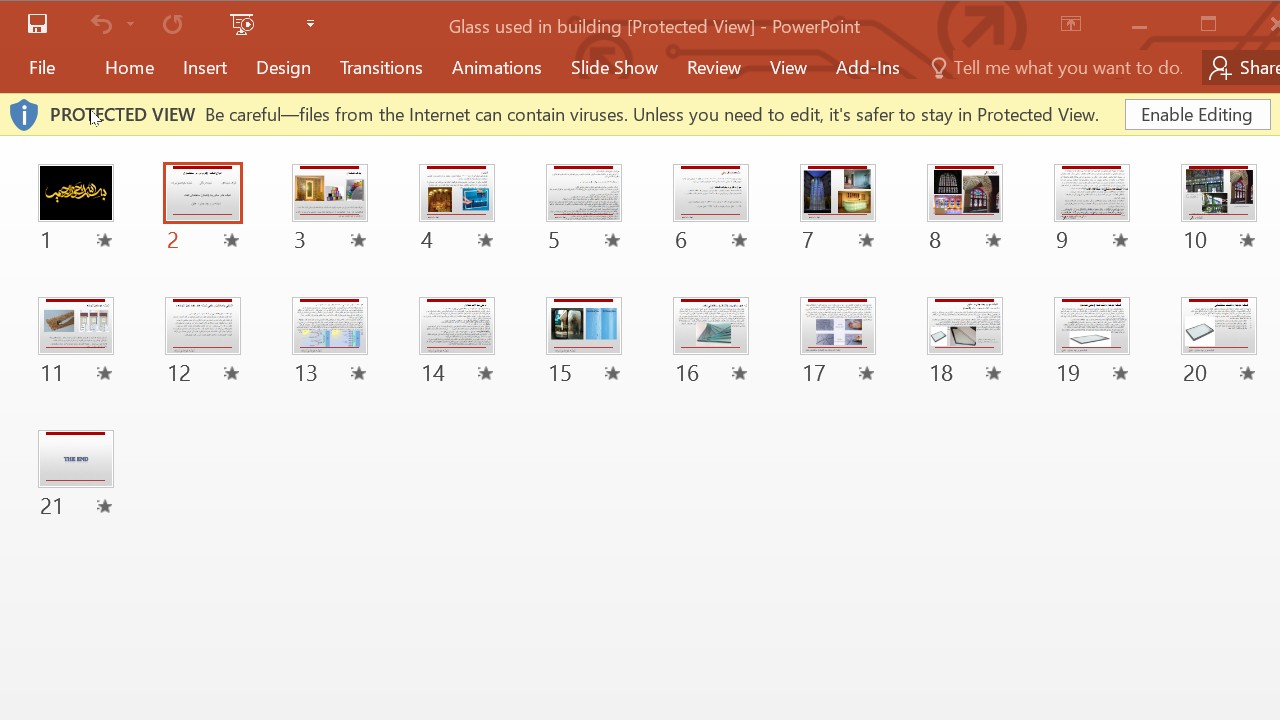Select slide 1 thumbnail with gold calligraphy
Screen dimensions: 1280x720
tap(76, 193)
